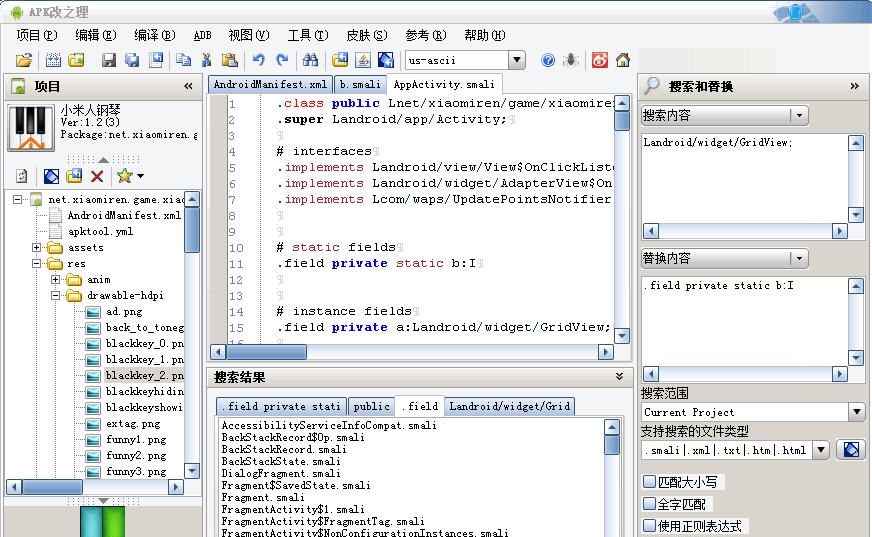Collapse the drawable-hdpi folder node
The width and height of the screenshot is (872, 537).
click(56, 296)
